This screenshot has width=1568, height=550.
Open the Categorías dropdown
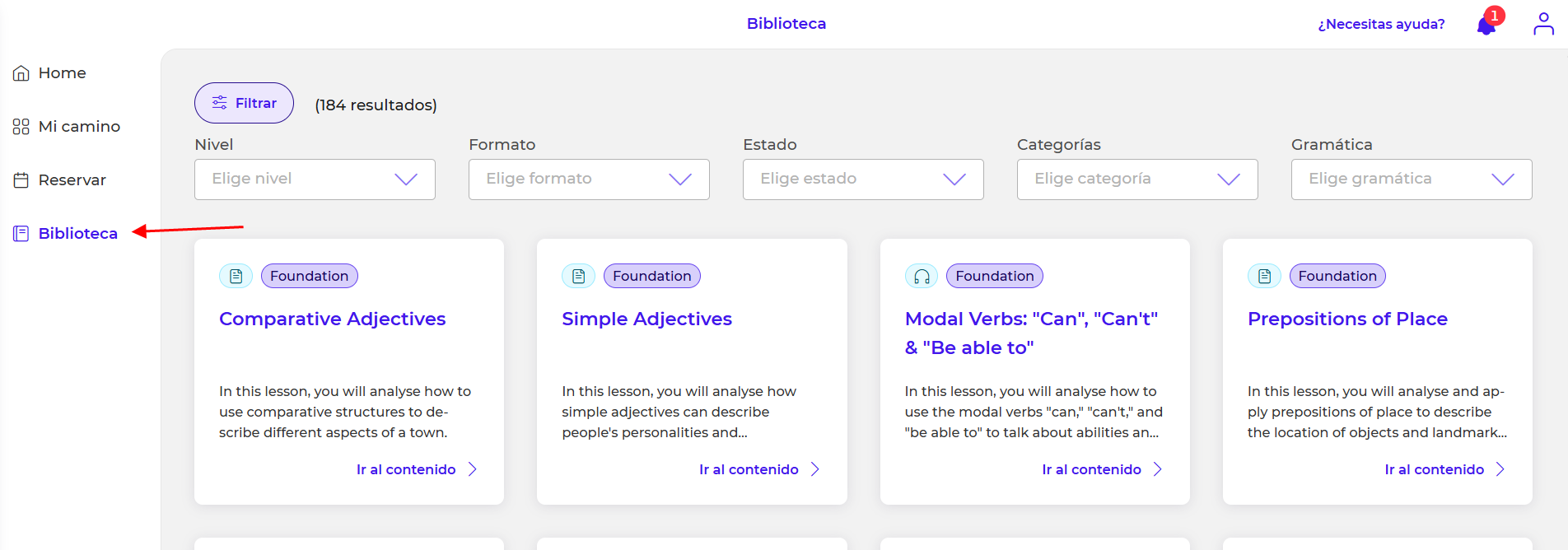[x=1137, y=179]
